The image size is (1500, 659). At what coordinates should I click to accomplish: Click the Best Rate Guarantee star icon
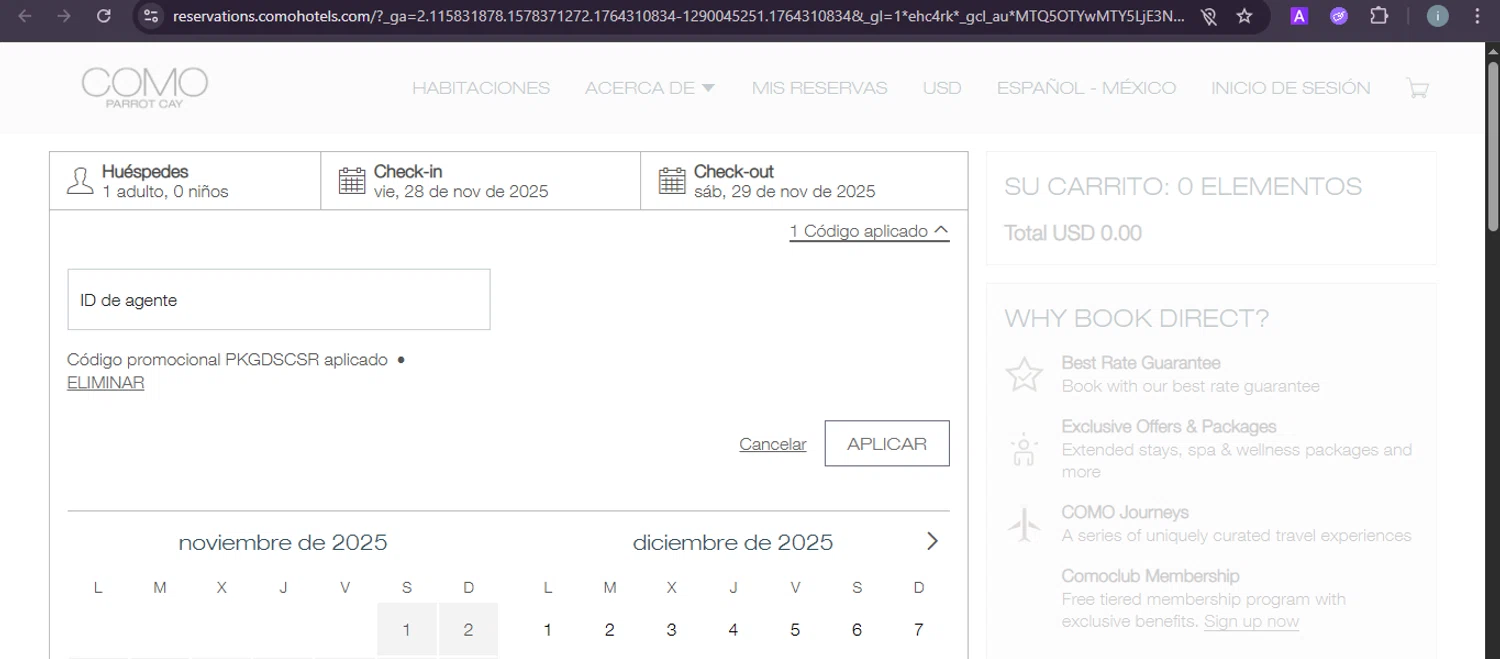[1024, 375]
